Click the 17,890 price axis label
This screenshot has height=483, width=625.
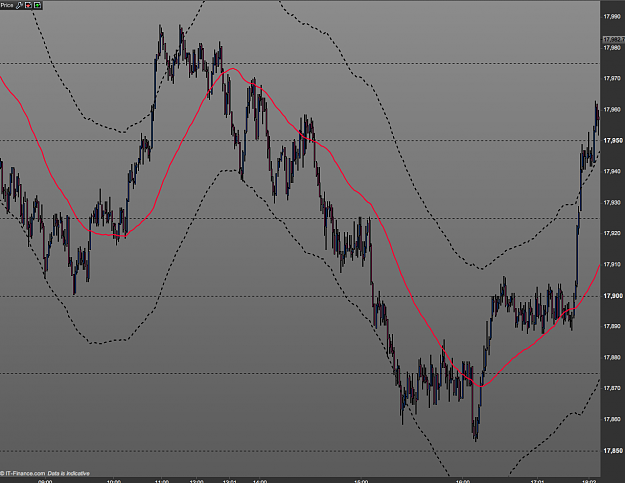click(612, 326)
